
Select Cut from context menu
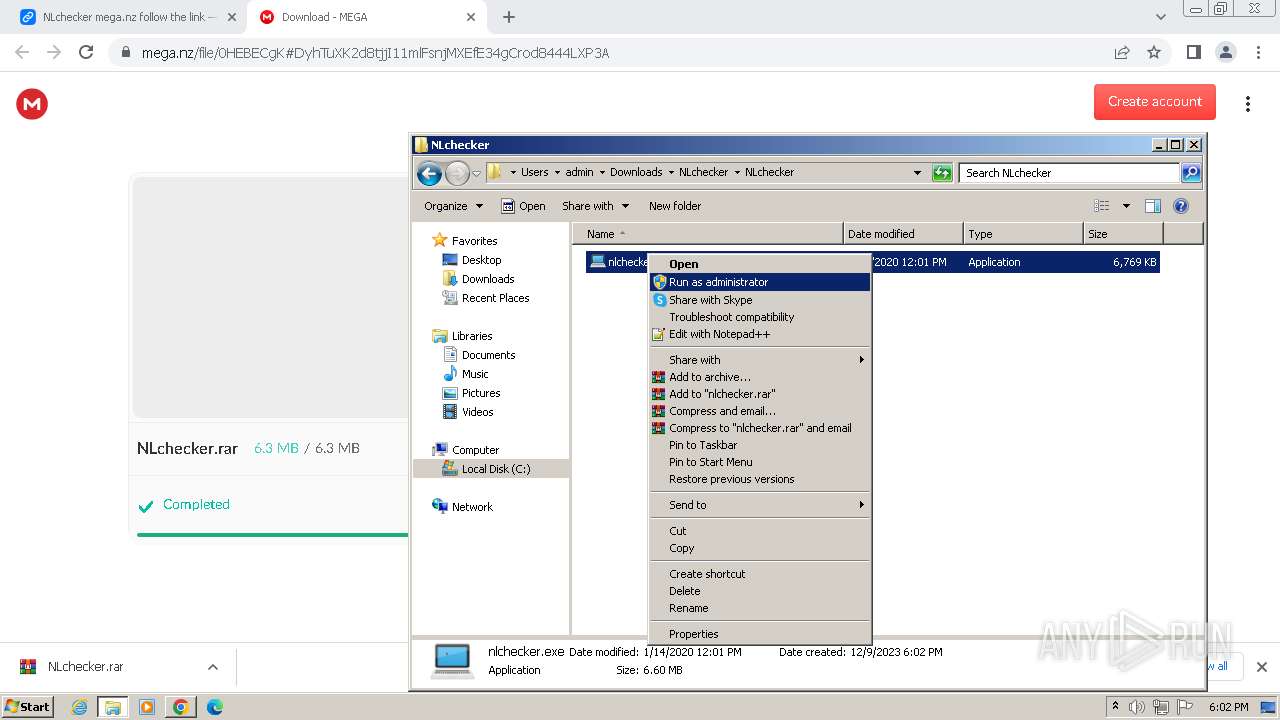point(759,531)
